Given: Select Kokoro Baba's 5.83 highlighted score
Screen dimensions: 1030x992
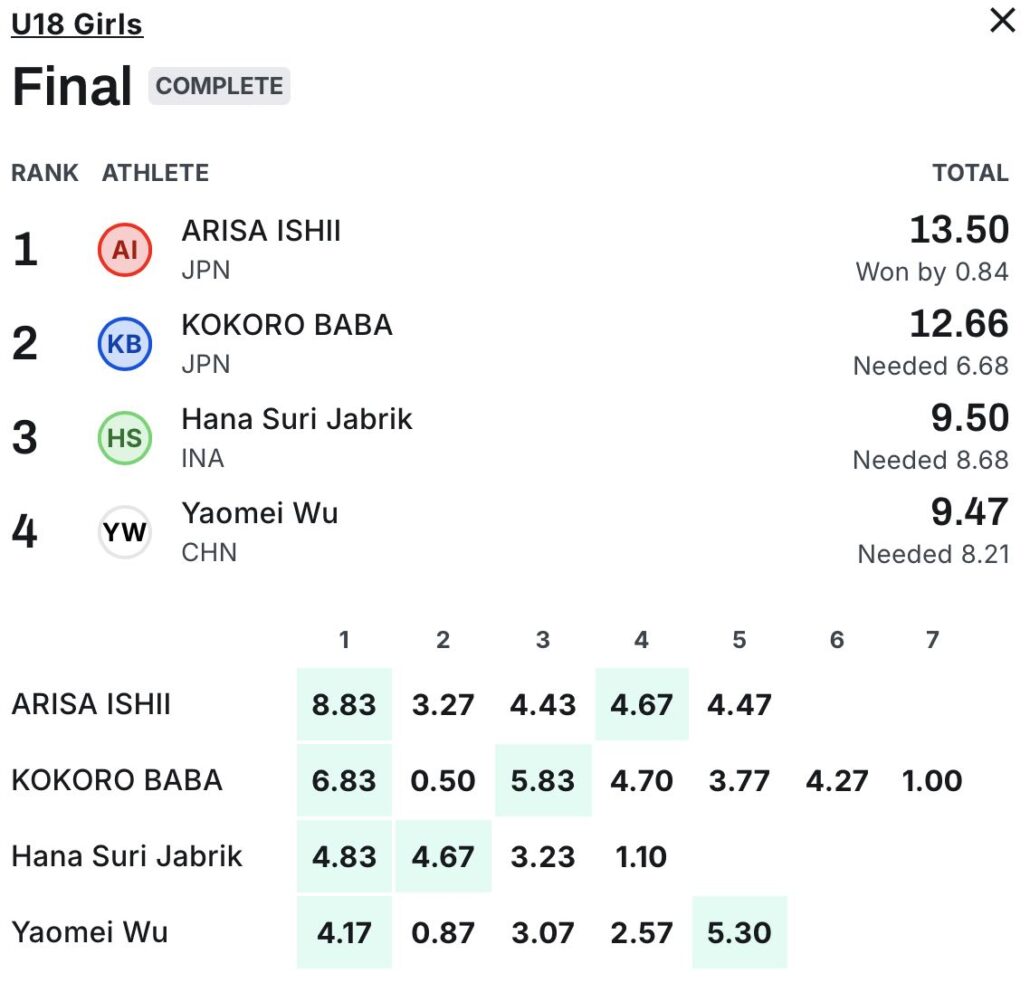Looking at the screenshot, I should (x=542, y=780).
